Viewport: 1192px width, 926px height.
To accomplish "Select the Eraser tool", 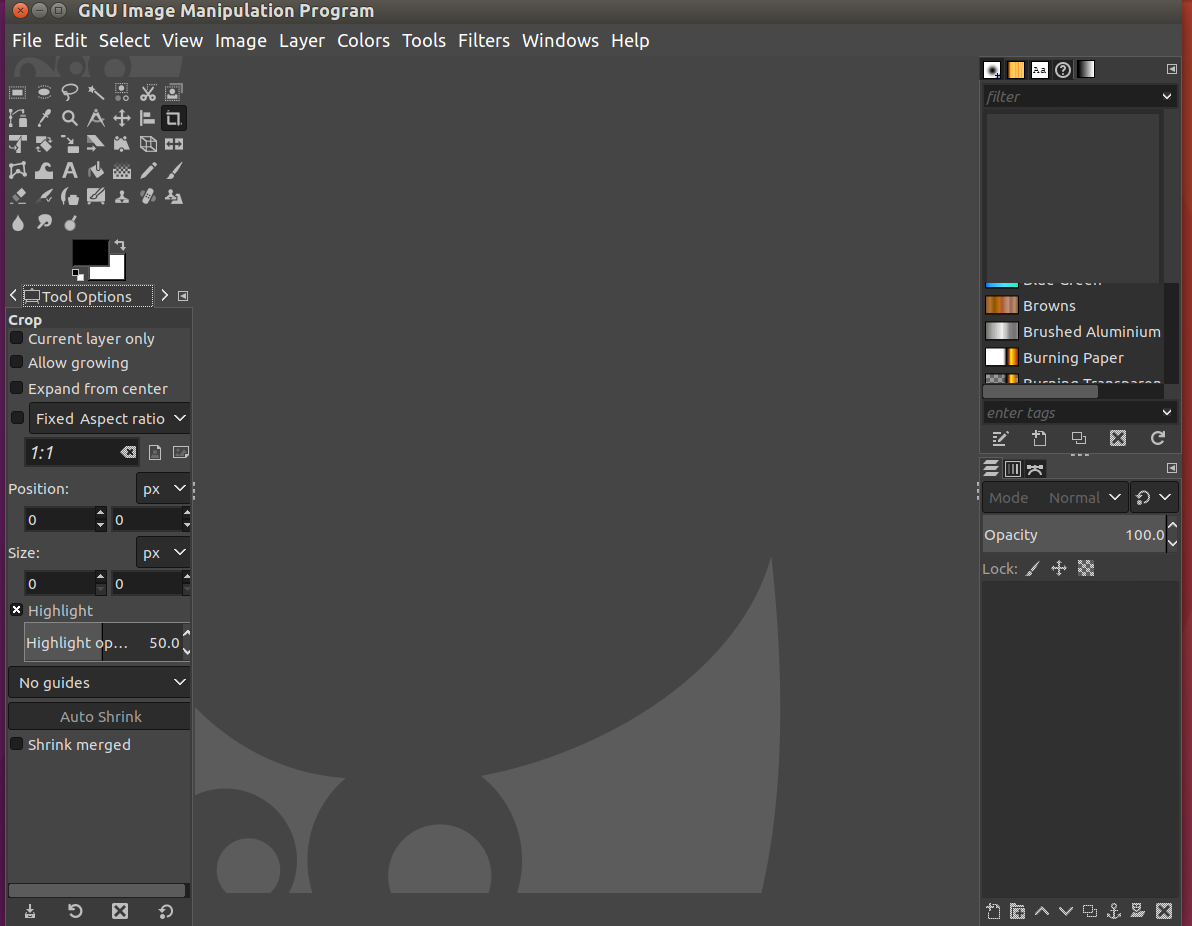I will (x=18, y=197).
